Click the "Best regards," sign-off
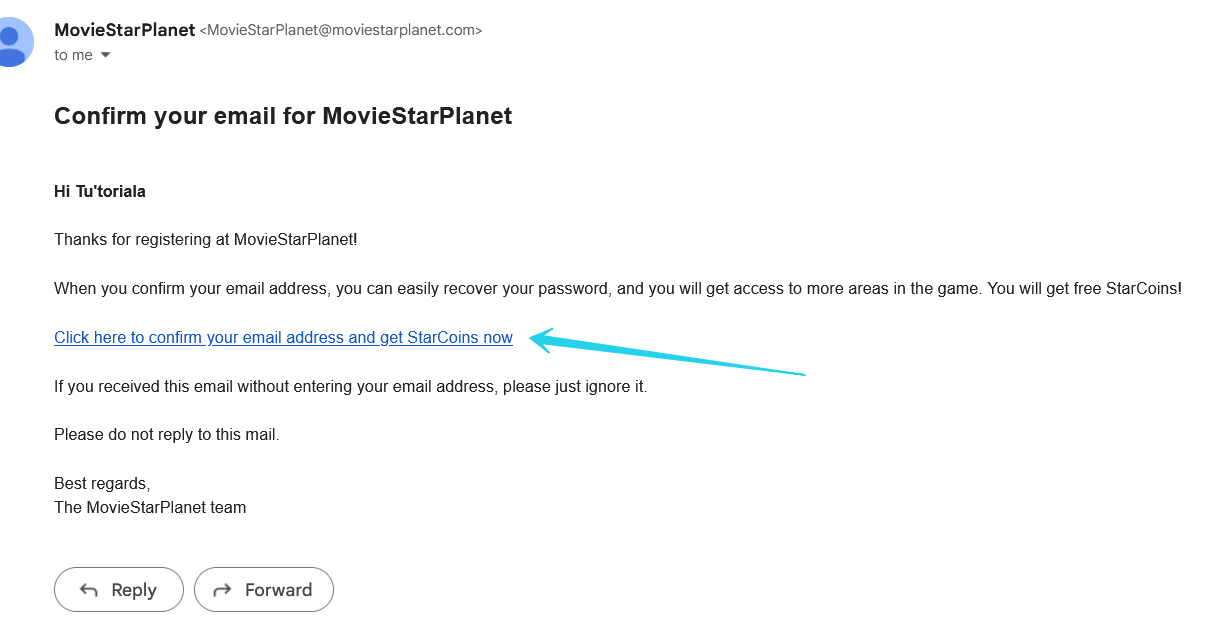This screenshot has height=637, width=1218. point(102,484)
